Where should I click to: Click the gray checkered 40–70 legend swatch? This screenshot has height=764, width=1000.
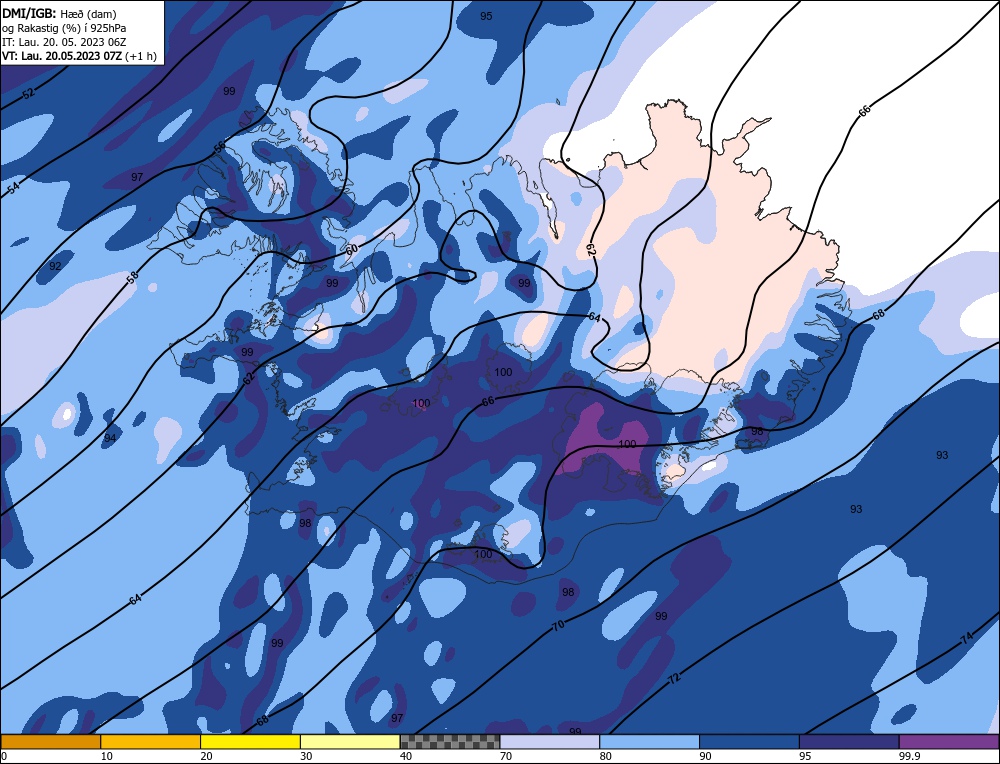[x=450, y=742]
